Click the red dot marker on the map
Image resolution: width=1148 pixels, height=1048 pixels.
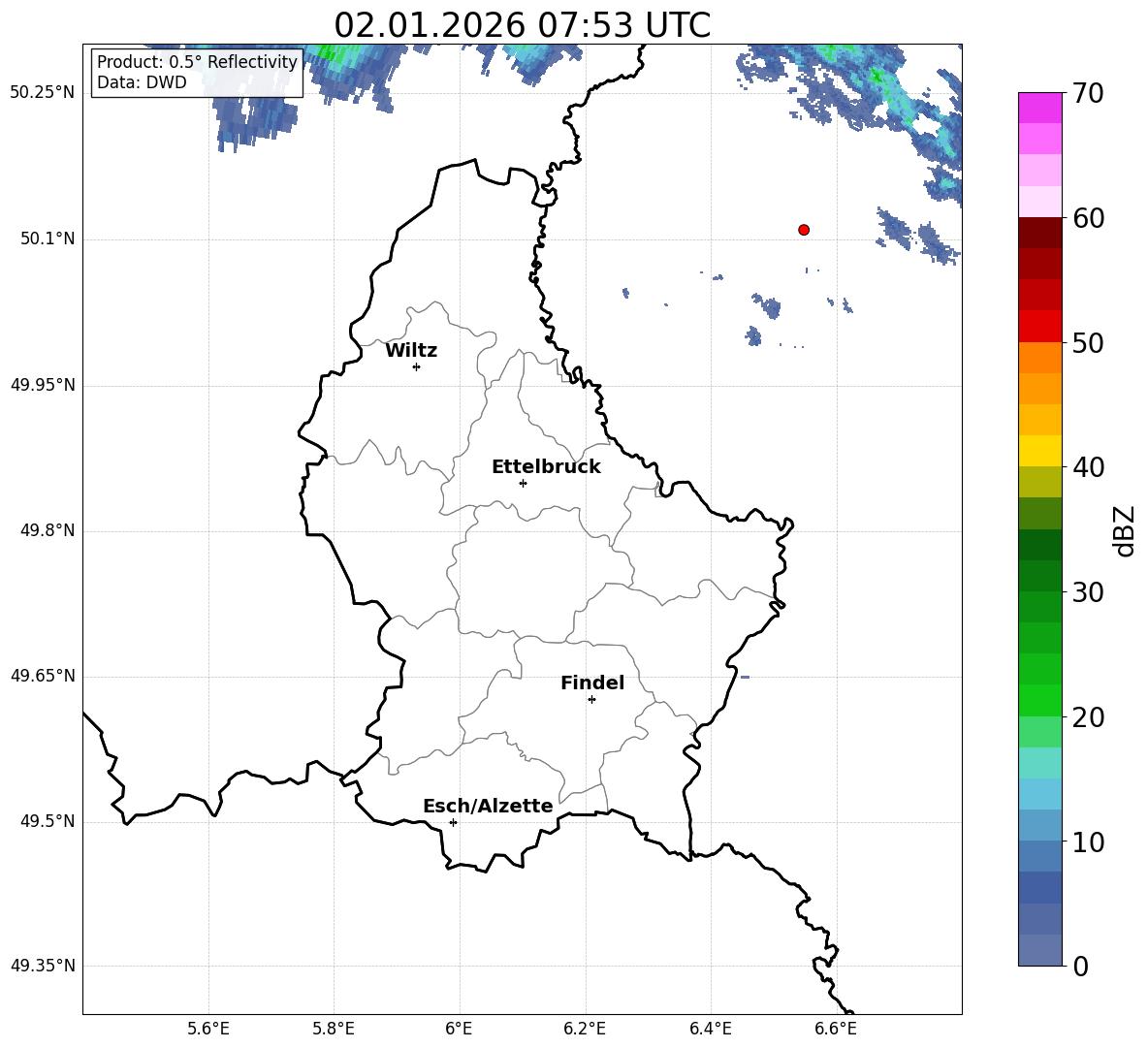(804, 230)
